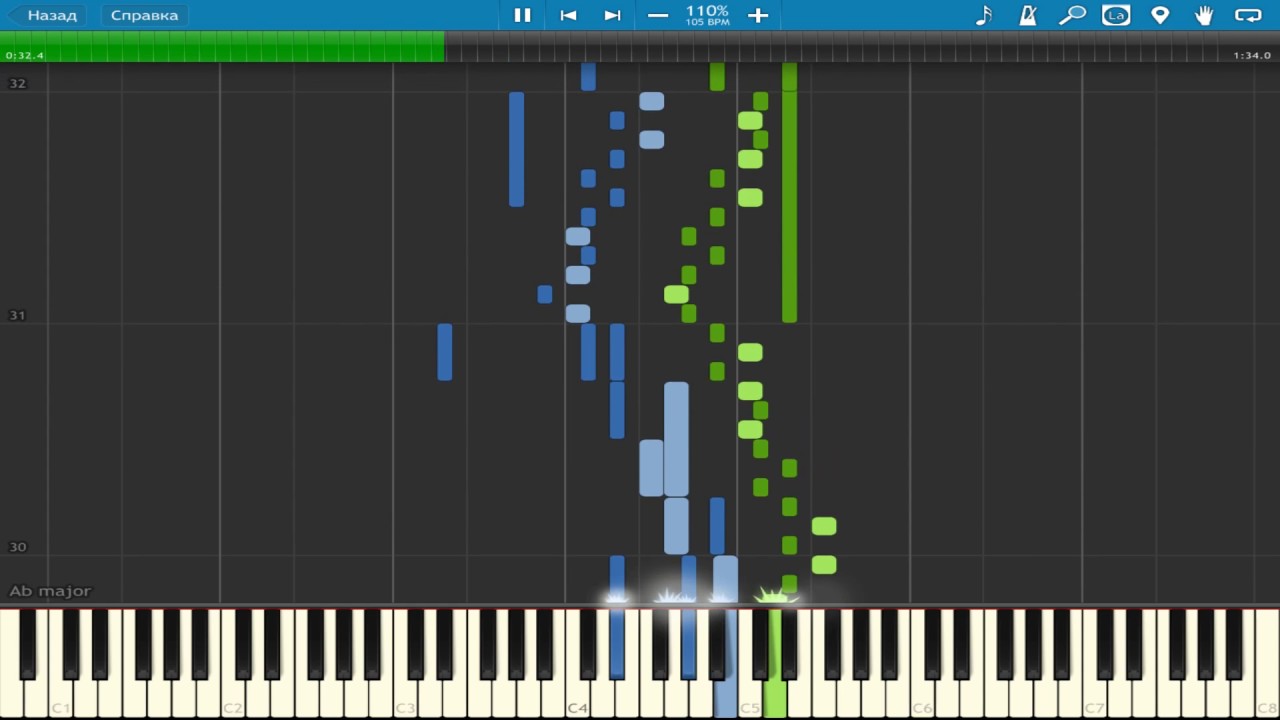Skip forward to the next section
Image resolution: width=1280 pixels, height=720 pixels.
(x=613, y=15)
